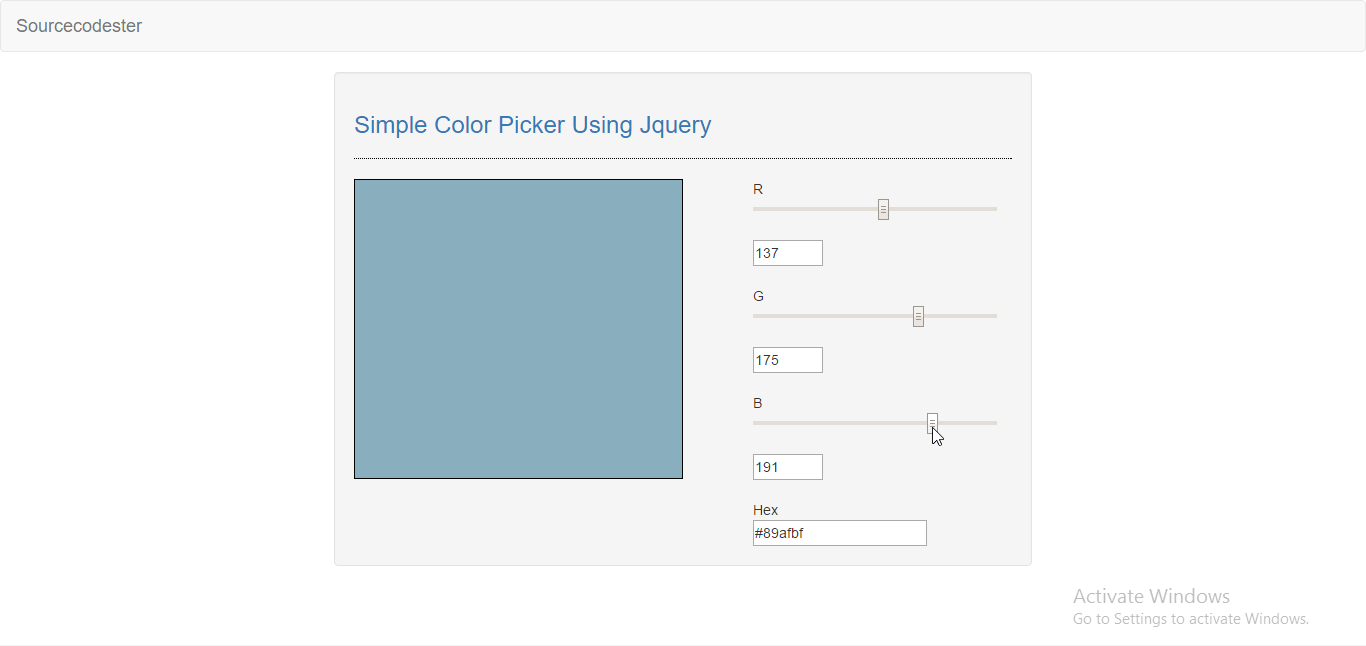
Task: Click the R label above the first slider
Action: click(x=758, y=189)
